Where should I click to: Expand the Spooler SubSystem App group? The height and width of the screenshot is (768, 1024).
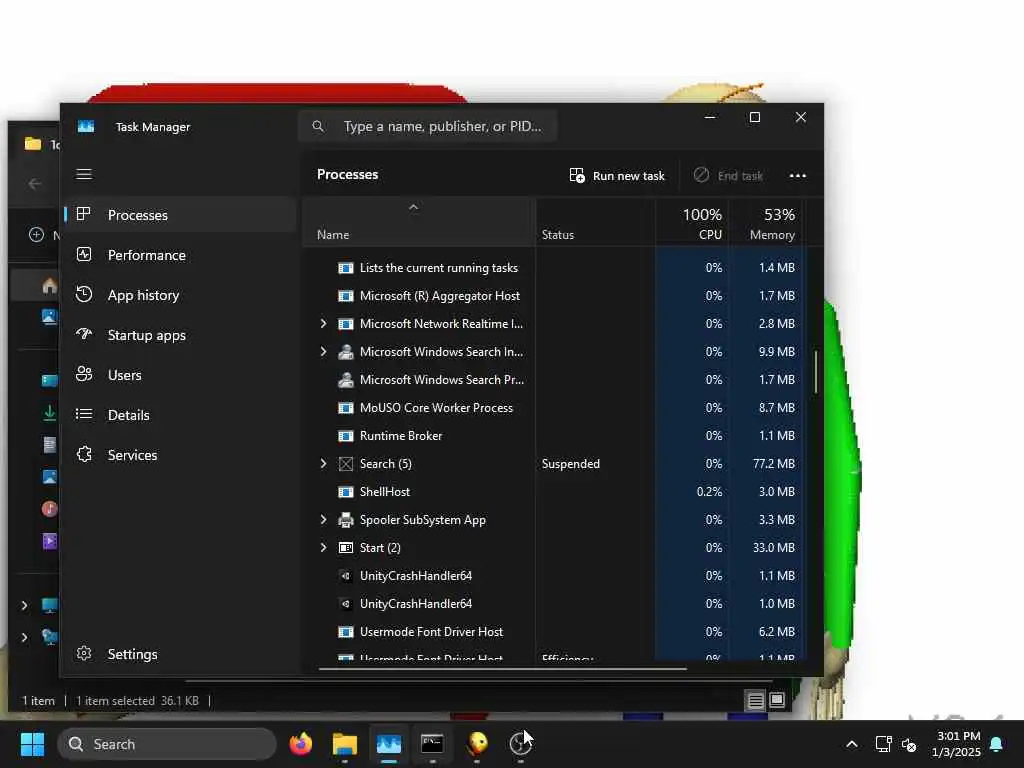coord(323,520)
